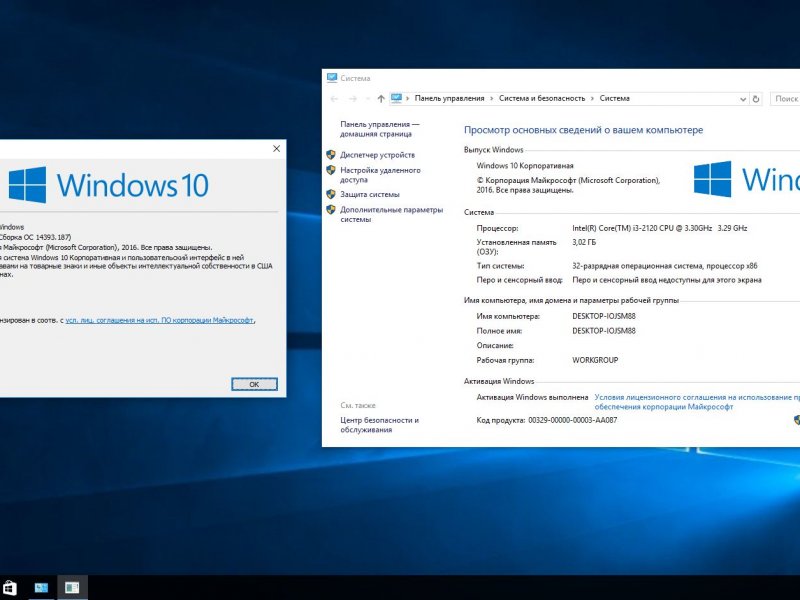The width and height of the screenshot is (800, 600).
Task: Select the Полное имя value DESKTOP-IOJSM88
Action: tap(604, 331)
